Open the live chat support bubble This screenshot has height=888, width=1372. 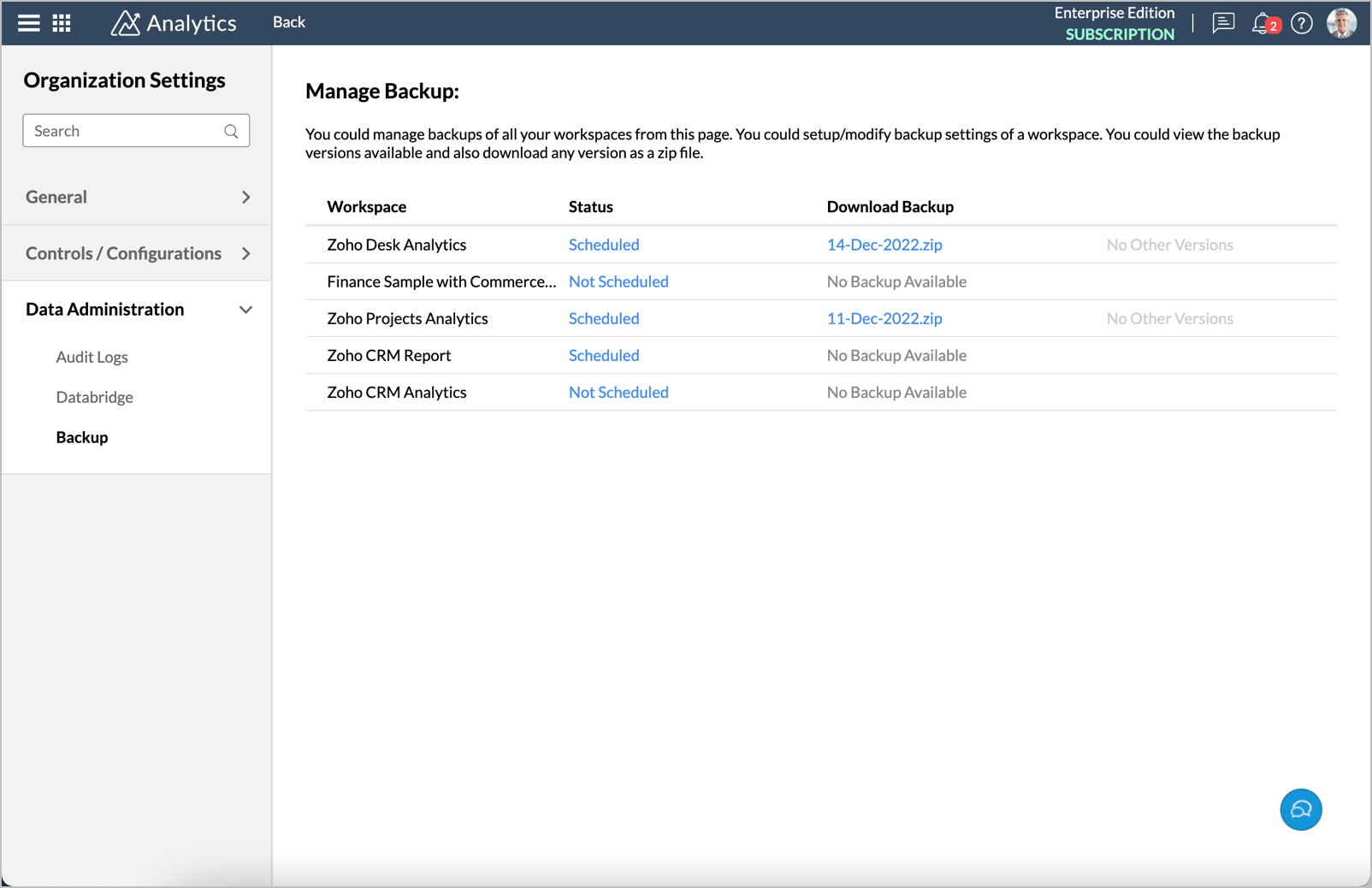pyautogui.click(x=1301, y=809)
